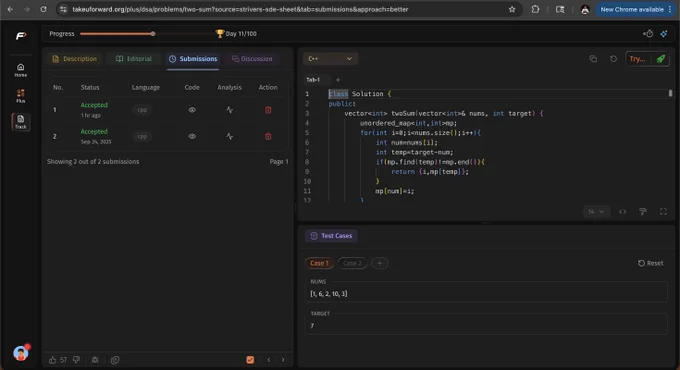Click the code format brackets icon
Viewport: 680px width, 370px height.
tap(622, 212)
